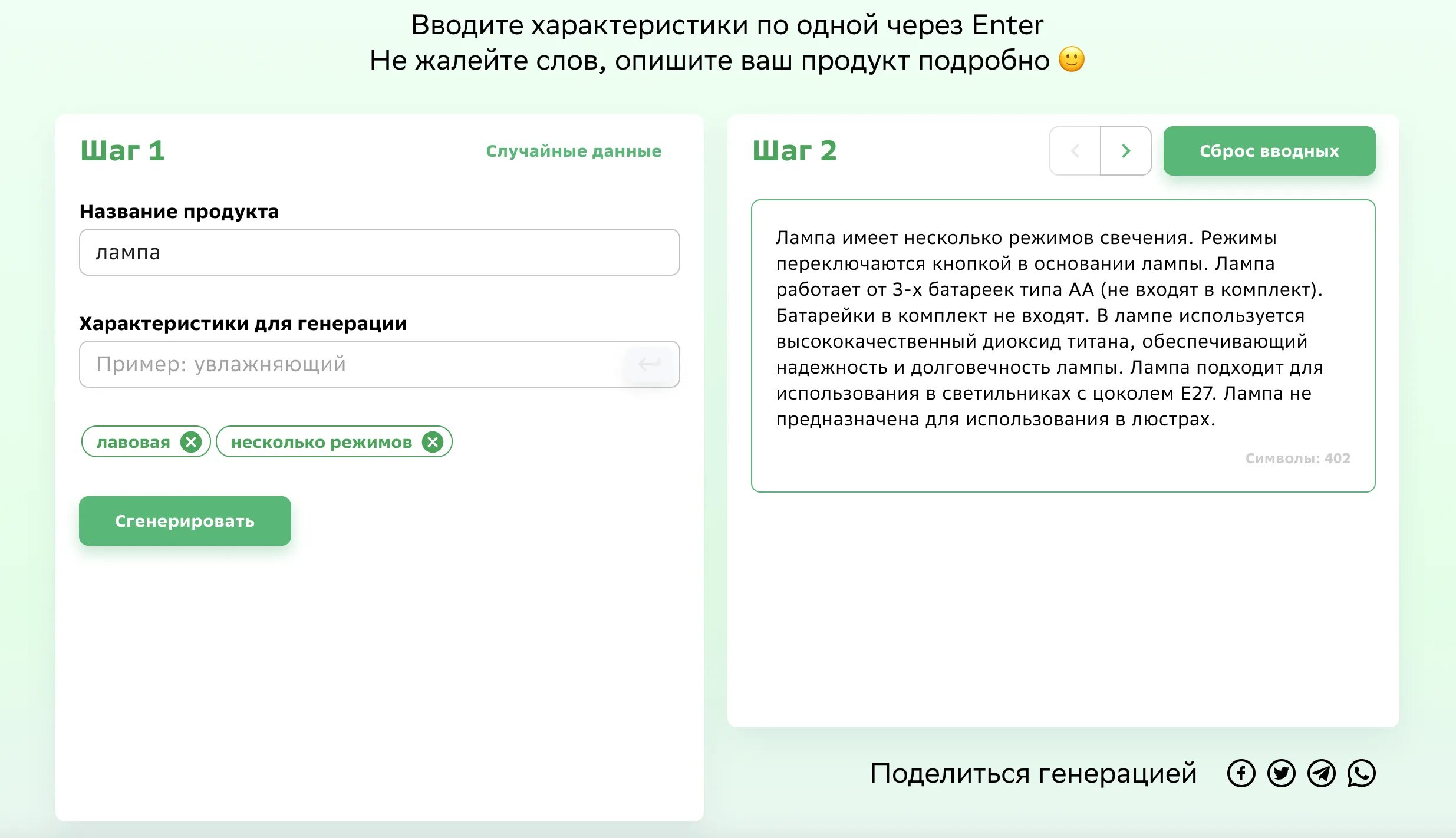1456x838 pixels.
Task: Click 'Сброс вводных' button
Action: pos(1269,151)
